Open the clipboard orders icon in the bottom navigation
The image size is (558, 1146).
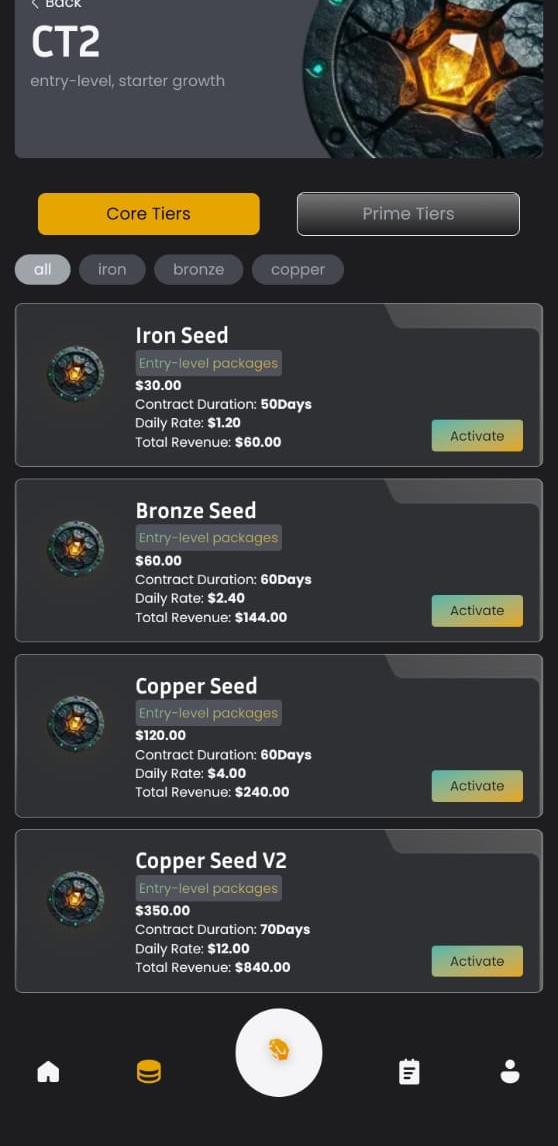[x=409, y=1072]
